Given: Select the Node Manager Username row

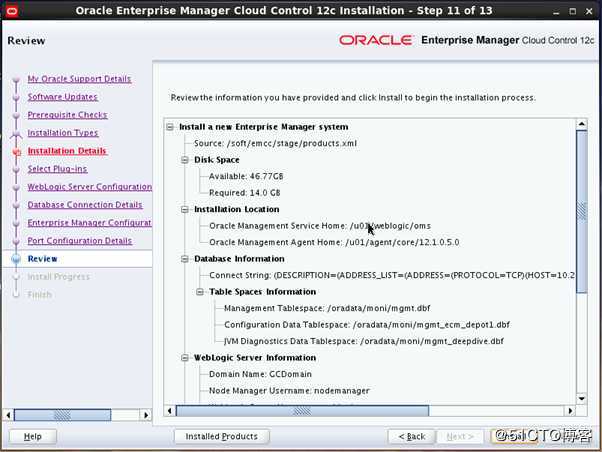Looking at the screenshot, I should tap(289, 391).
